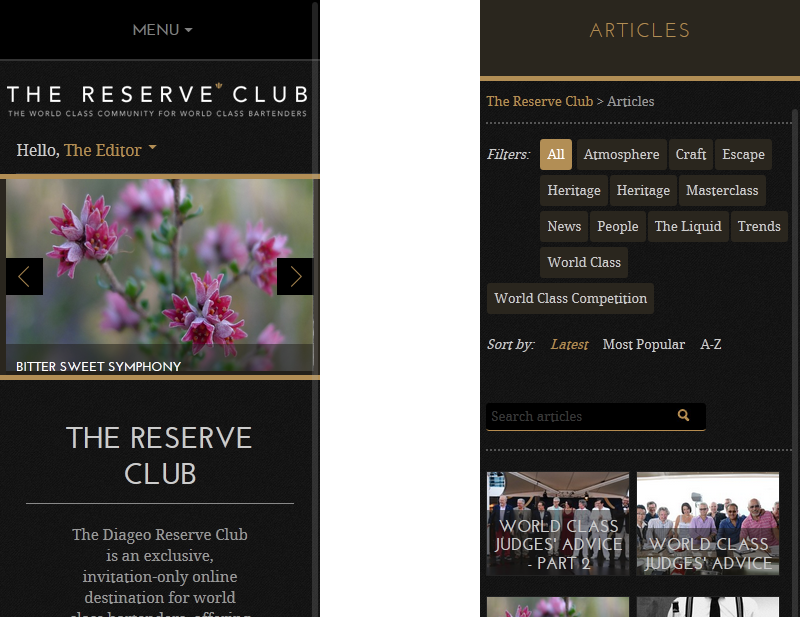Open the World Class Judges' Advice thumbnail
This screenshot has width=800, height=617.
click(708, 524)
